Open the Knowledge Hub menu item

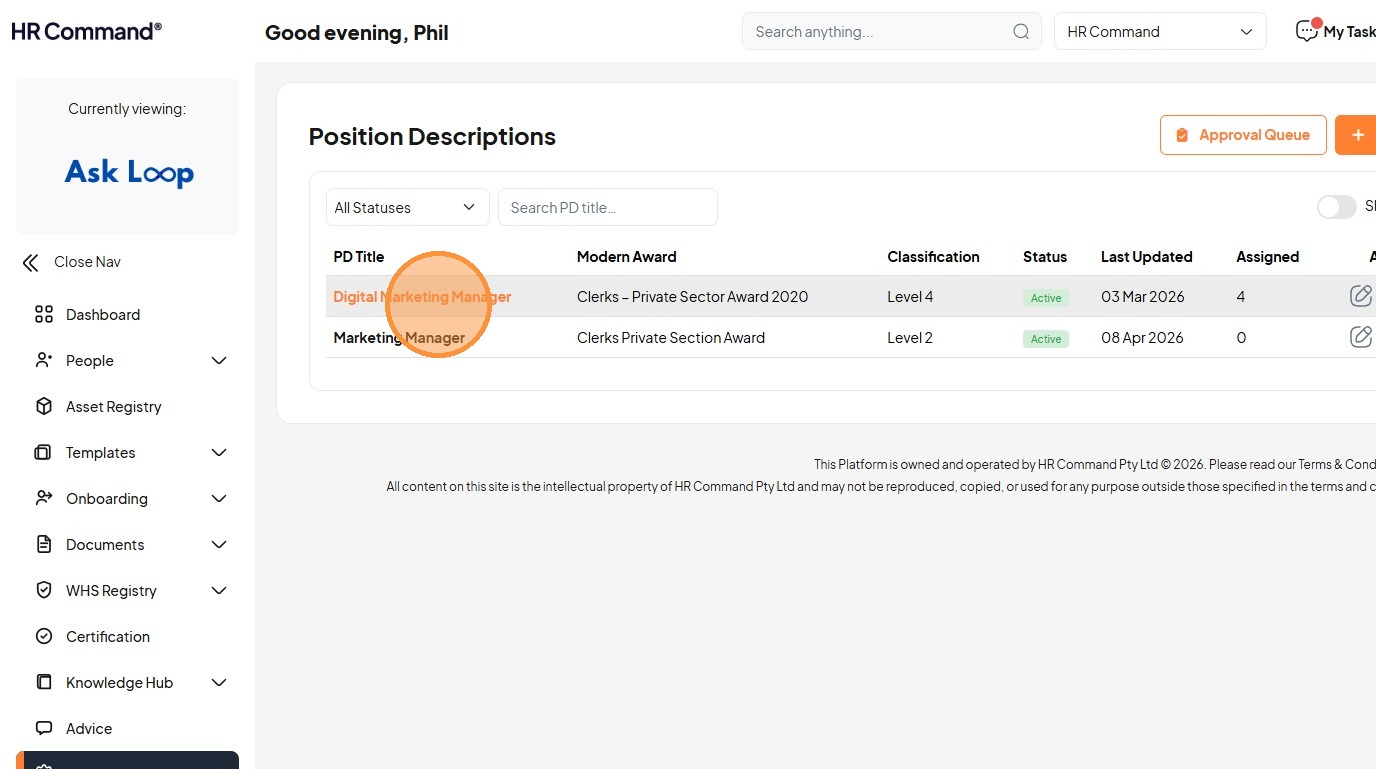119,683
